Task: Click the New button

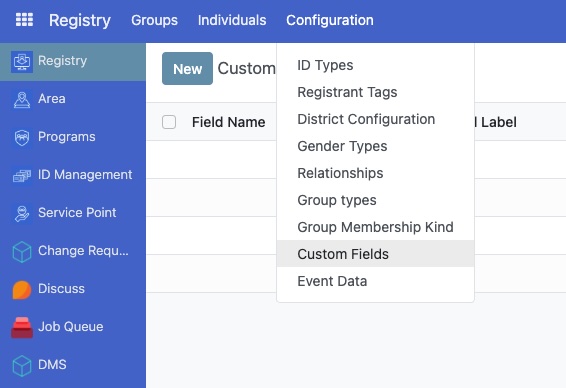Action: tap(187, 69)
